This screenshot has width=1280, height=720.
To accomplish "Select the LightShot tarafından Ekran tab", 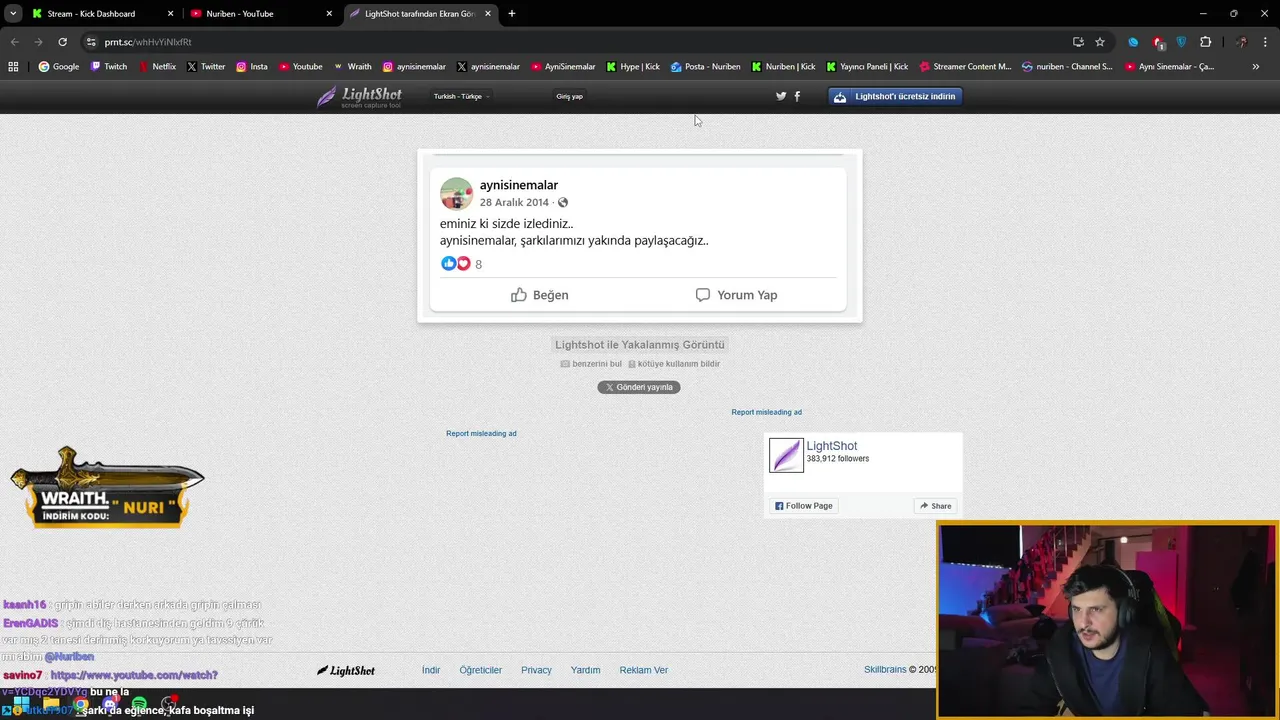I will pyautogui.click(x=420, y=14).
